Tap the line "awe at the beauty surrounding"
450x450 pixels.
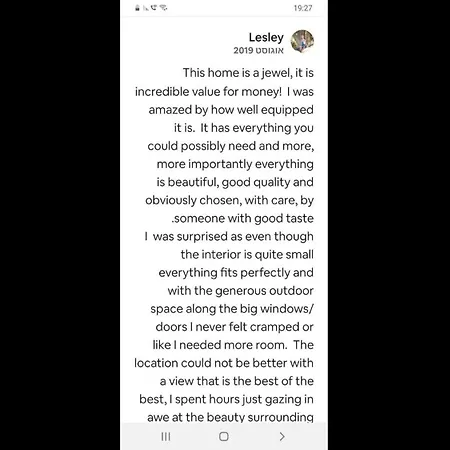pyautogui.click(x=230, y=417)
